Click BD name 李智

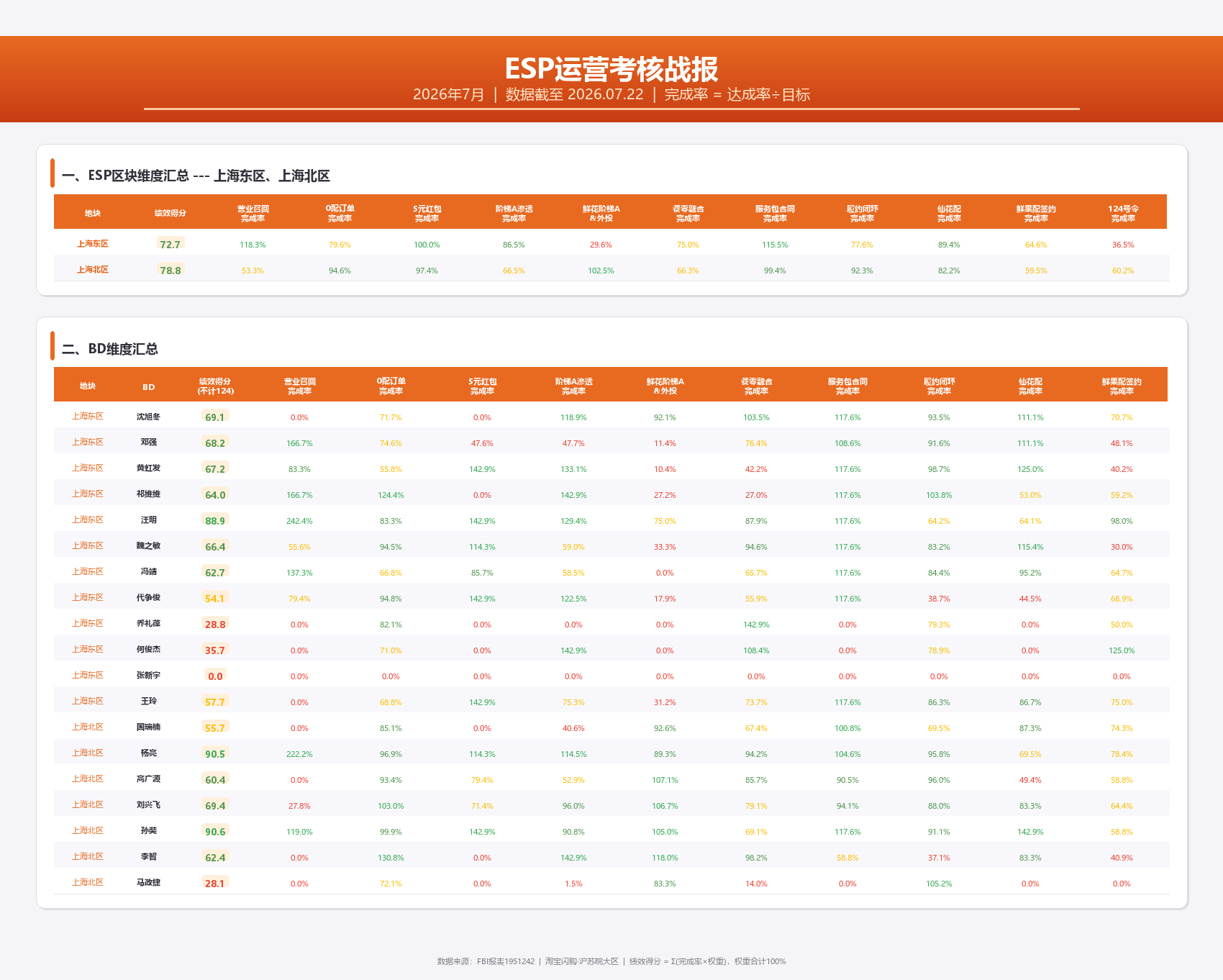pos(149,857)
